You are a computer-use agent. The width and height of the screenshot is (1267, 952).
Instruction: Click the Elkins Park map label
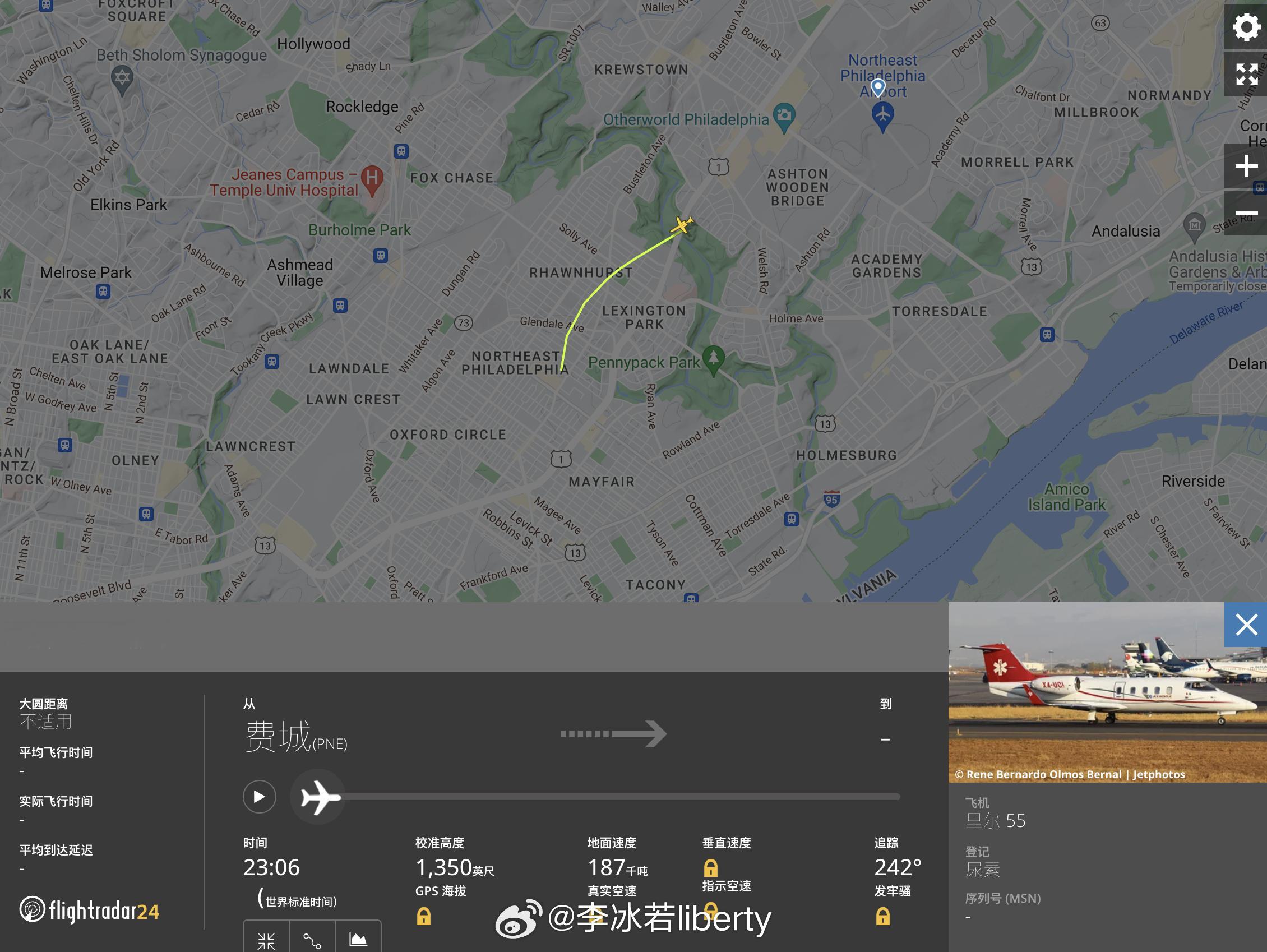coord(128,205)
